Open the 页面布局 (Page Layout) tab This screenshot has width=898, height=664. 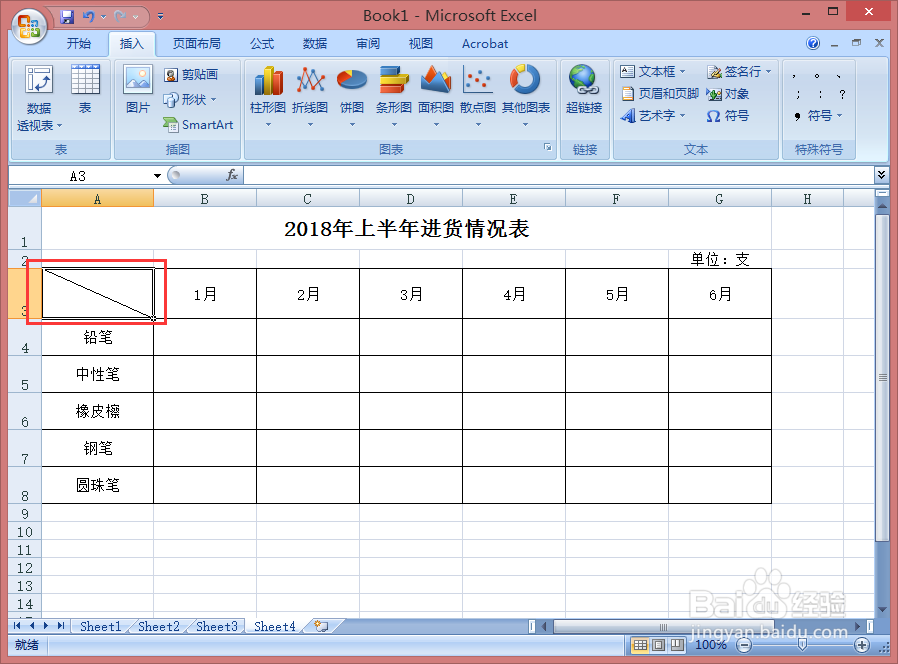[x=196, y=44]
